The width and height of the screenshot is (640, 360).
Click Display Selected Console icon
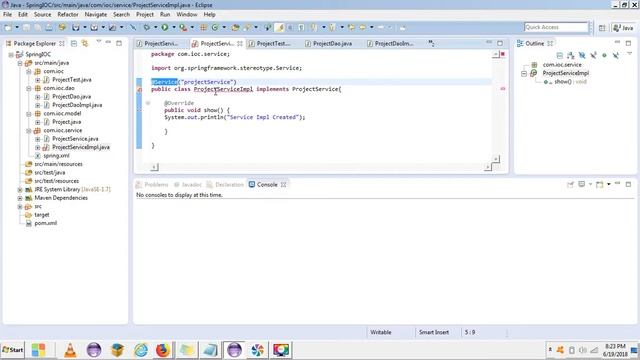click(x=582, y=184)
